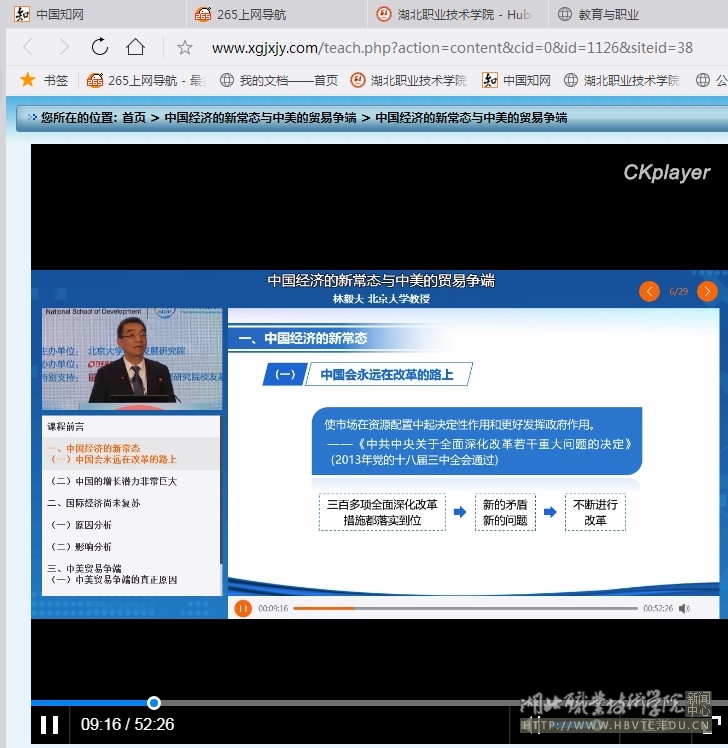Image resolution: width=728 pixels, height=748 pixels.
Task: Click the browser back arrow
Action: pos(28,47)
